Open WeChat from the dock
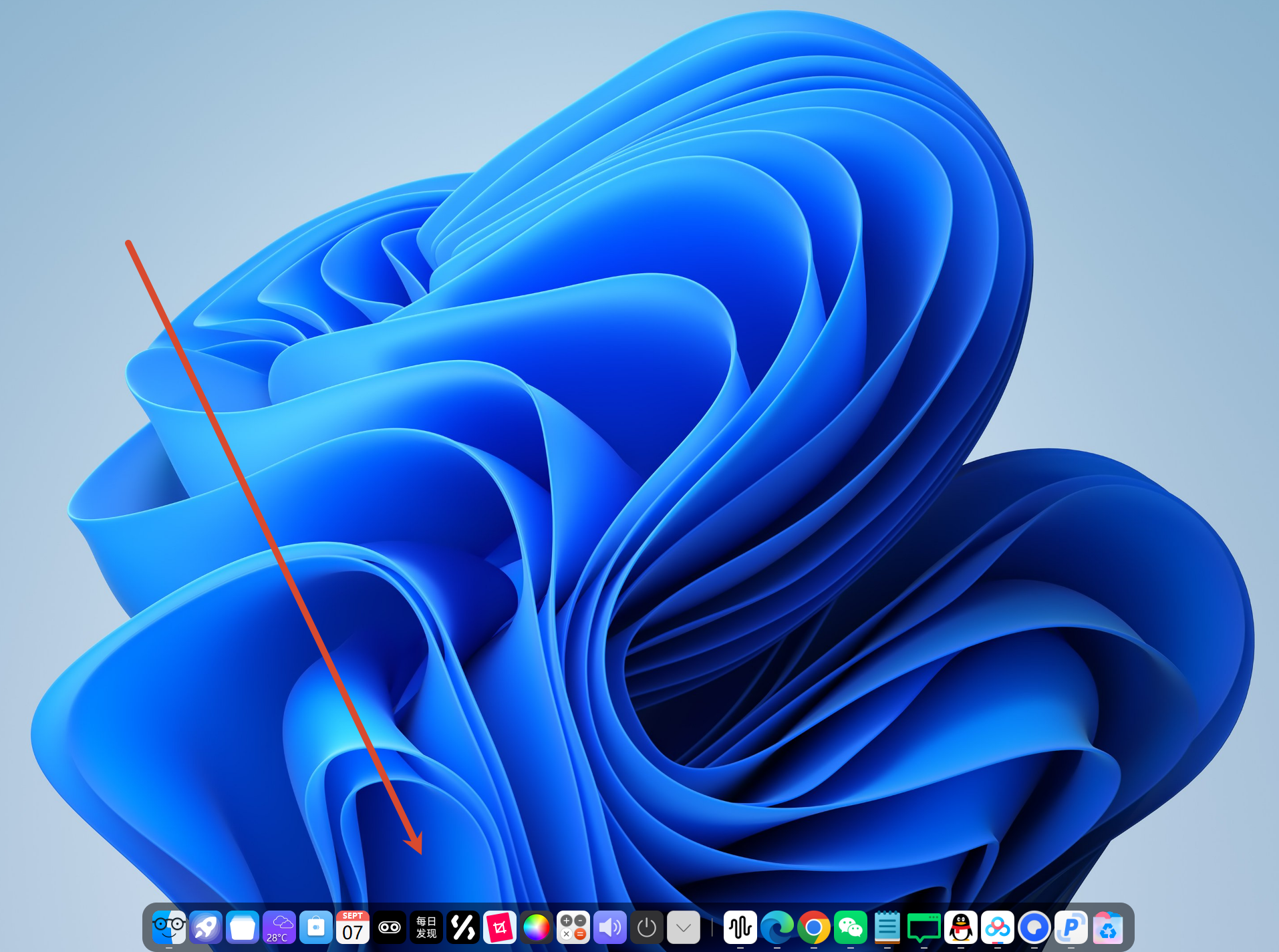Screen dimensions: 1279x952 click(851, 927)
